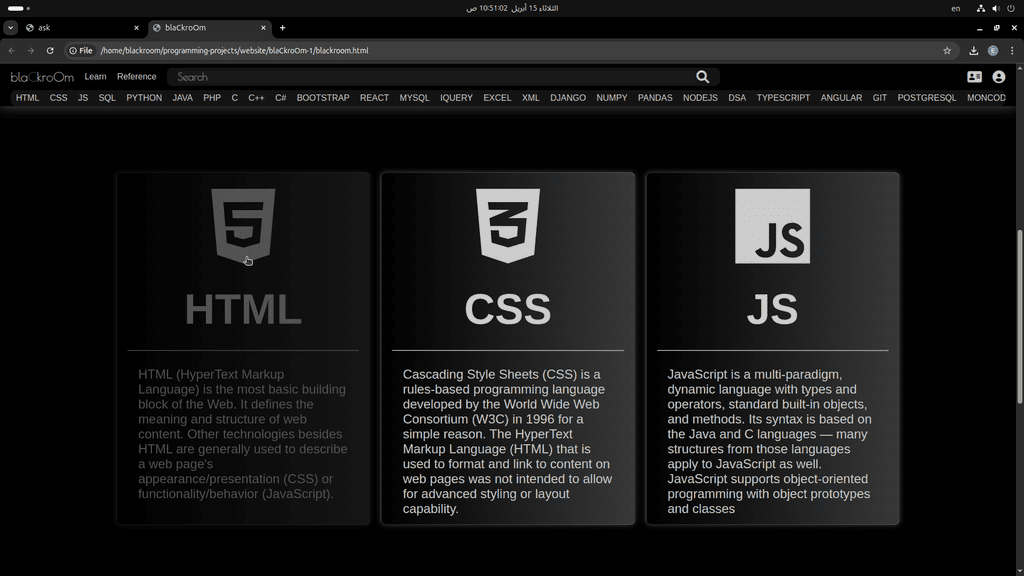Select ANGULAR in the language bar

tap(842, 98)
